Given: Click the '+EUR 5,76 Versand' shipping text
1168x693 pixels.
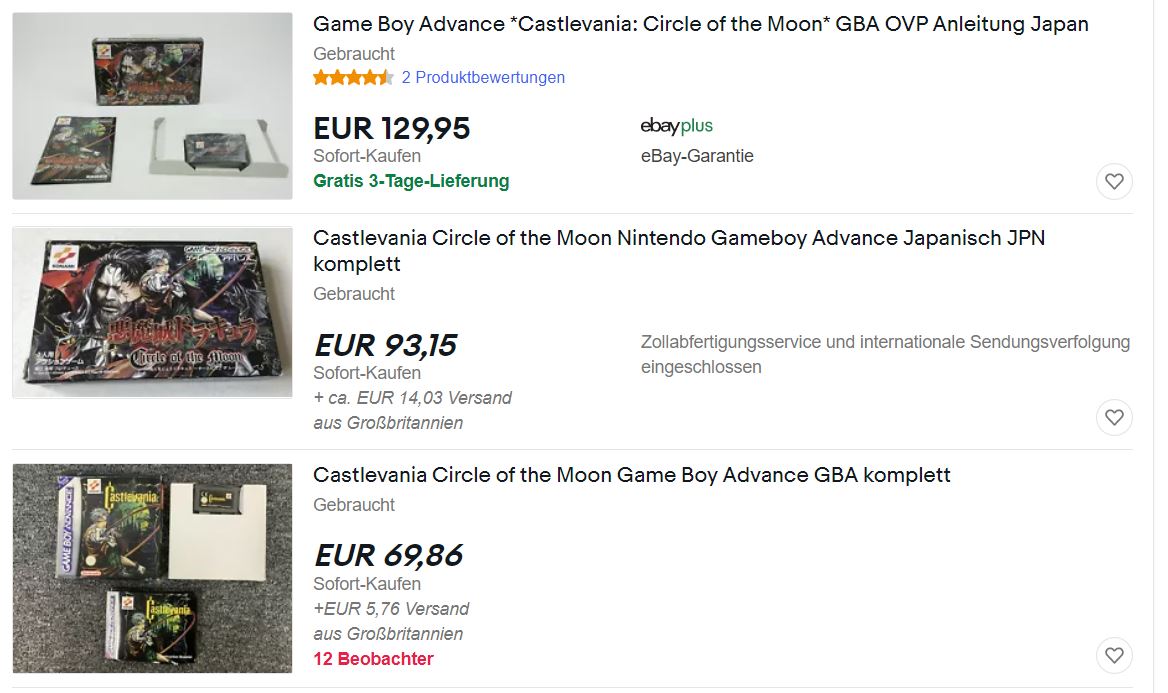Looking at the screenshot, I should pyautogui.click(x=391, y=609).
